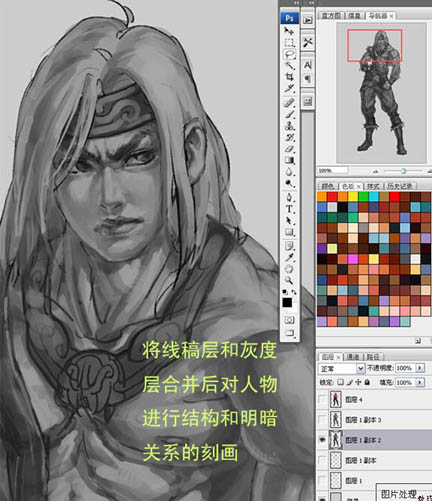Switch to the History tab 历史记录

click(x=400, y=186)
